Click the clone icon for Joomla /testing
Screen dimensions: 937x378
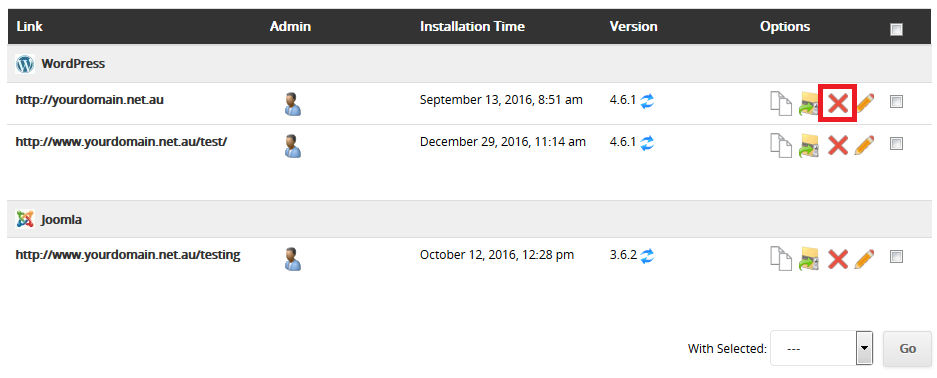(780, 258)
